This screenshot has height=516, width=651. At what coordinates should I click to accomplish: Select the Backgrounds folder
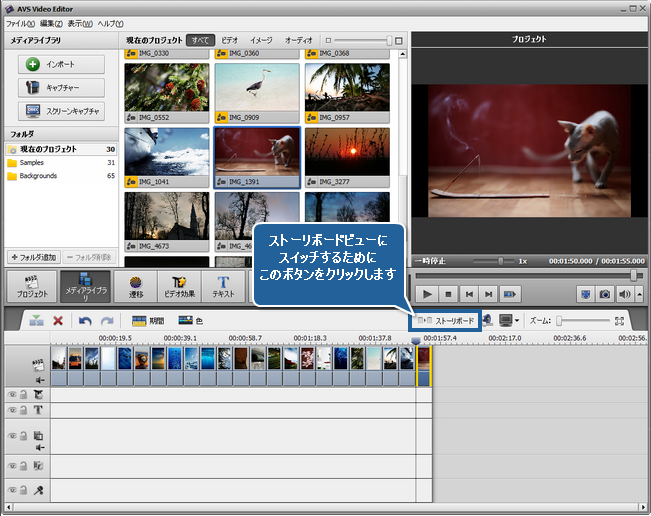[38, 176]
